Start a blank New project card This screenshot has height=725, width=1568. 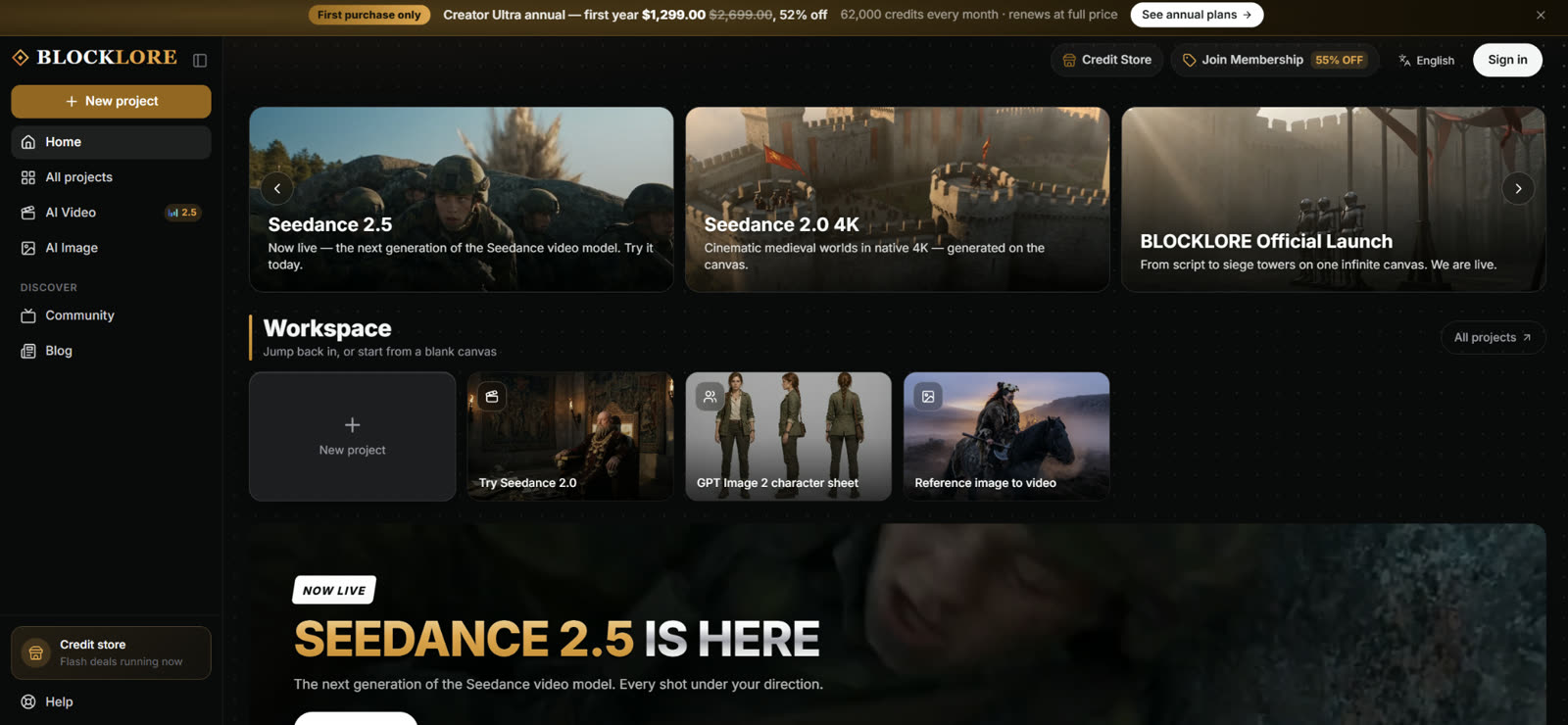[353, 436]
